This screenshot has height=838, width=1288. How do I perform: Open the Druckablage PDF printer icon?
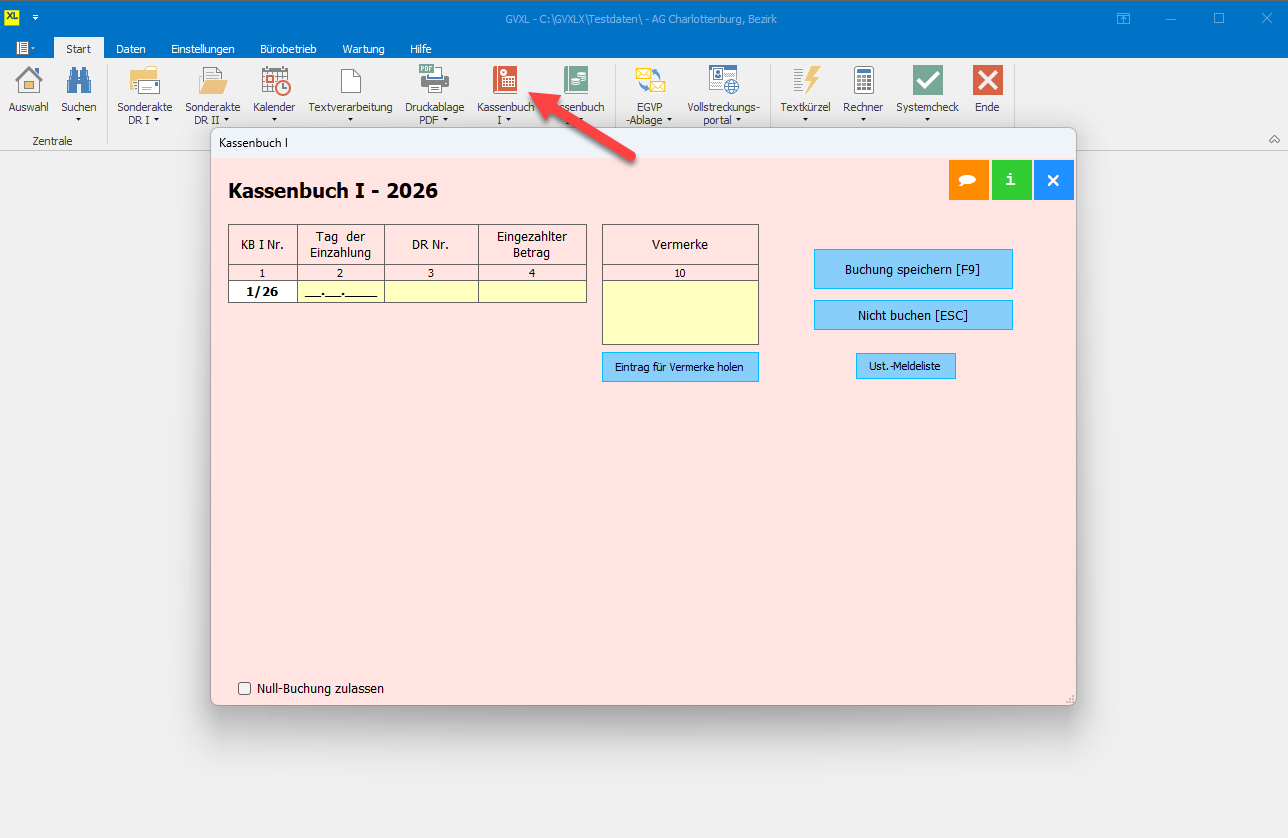[434, 80]
